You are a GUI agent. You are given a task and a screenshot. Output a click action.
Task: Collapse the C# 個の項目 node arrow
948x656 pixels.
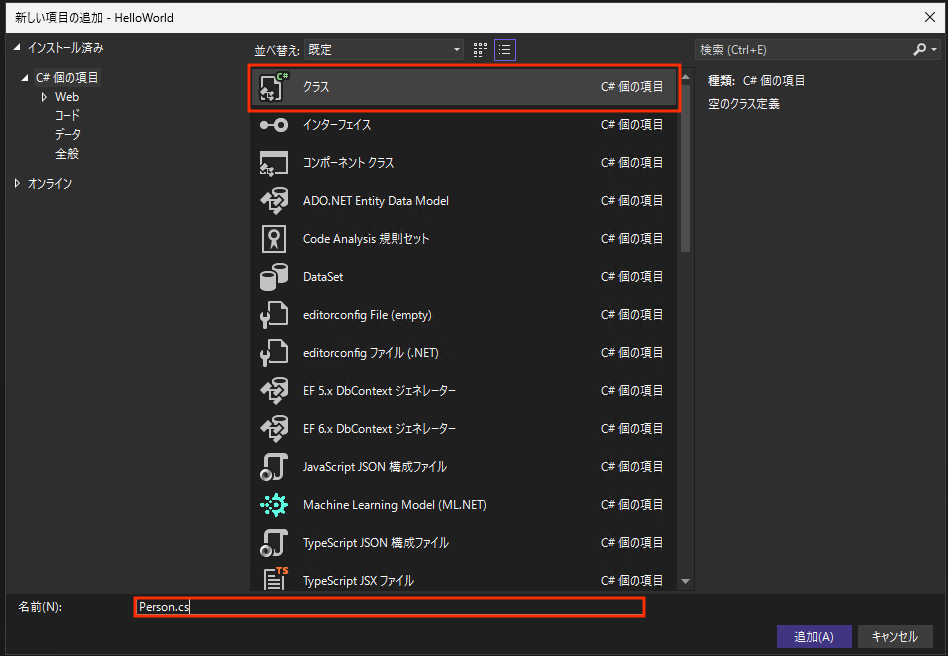[x=25, y=77]
